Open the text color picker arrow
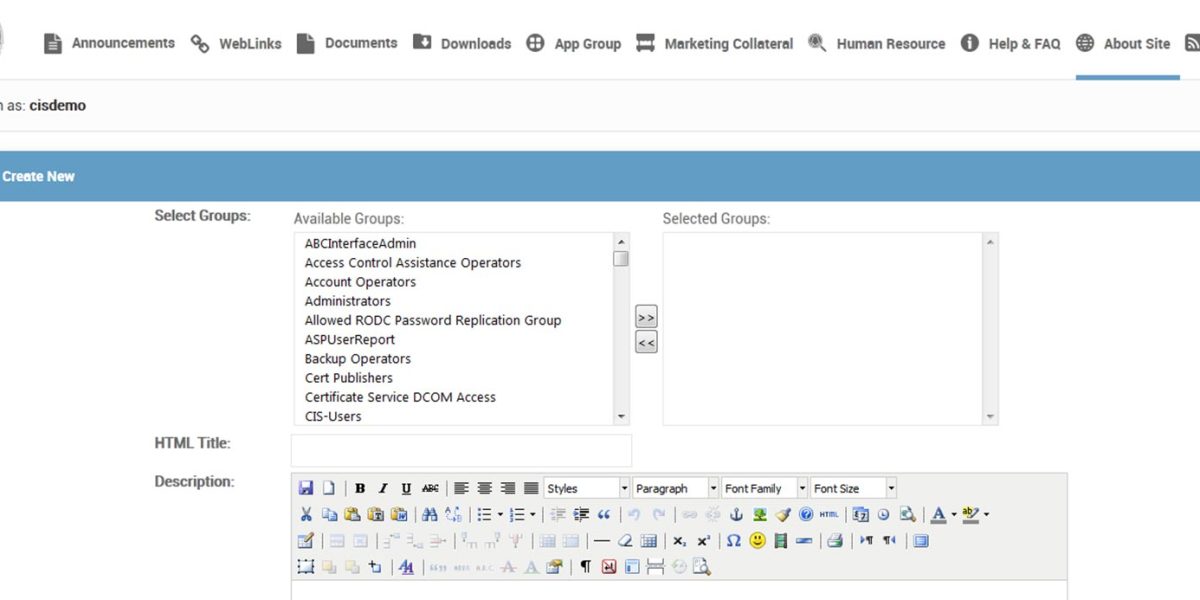 (952, 514)
